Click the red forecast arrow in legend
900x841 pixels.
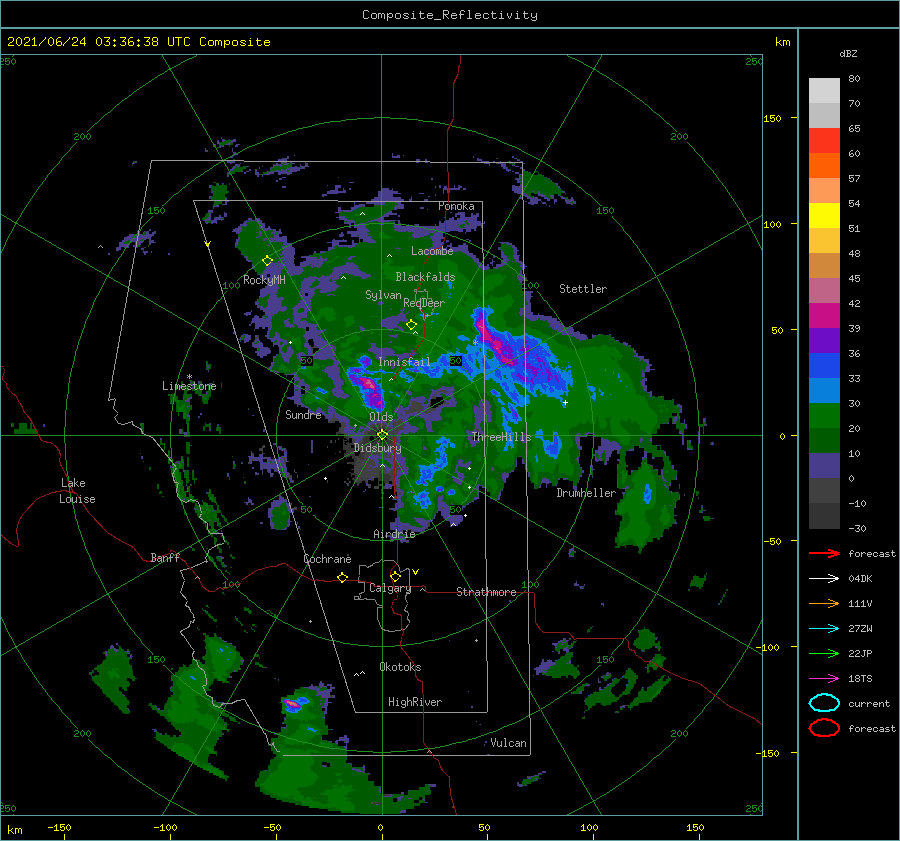click(x=824, y=553)
